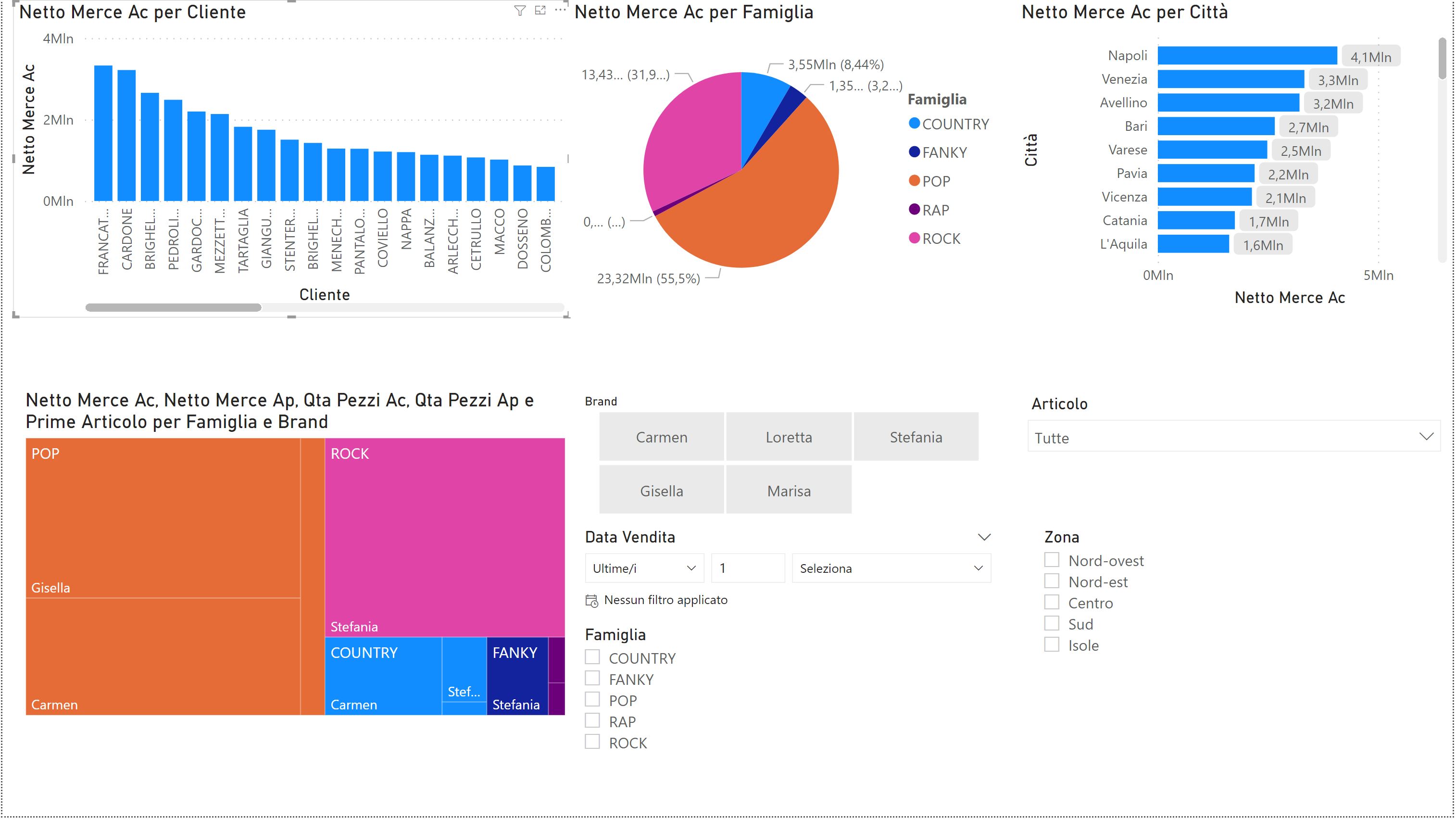The height and width of the screenshot is (820, 1456).
Task: Select the Marisa brand tile
Action: point(789,490)
